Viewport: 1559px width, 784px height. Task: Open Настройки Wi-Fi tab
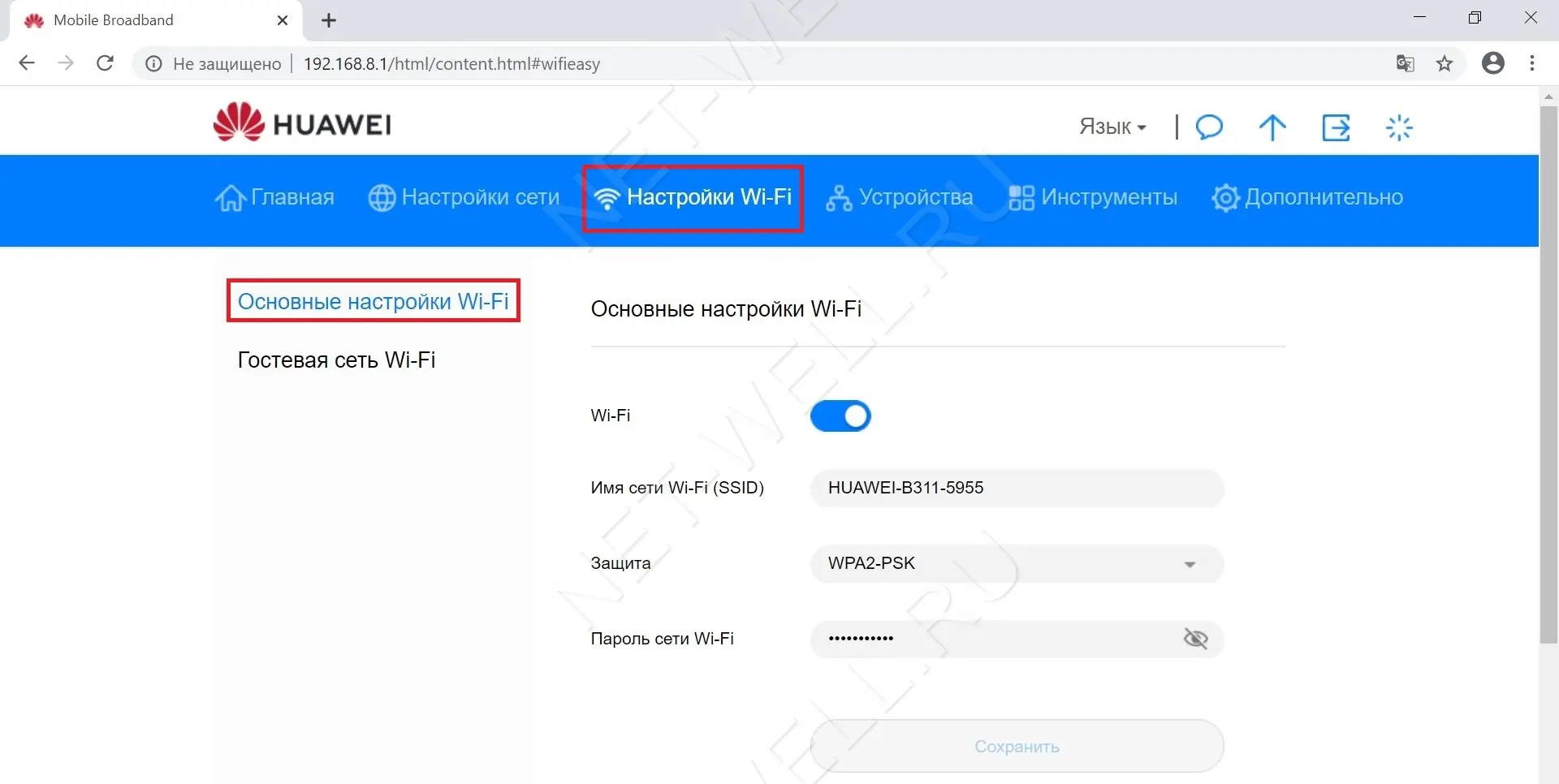[x=693, y=198]
